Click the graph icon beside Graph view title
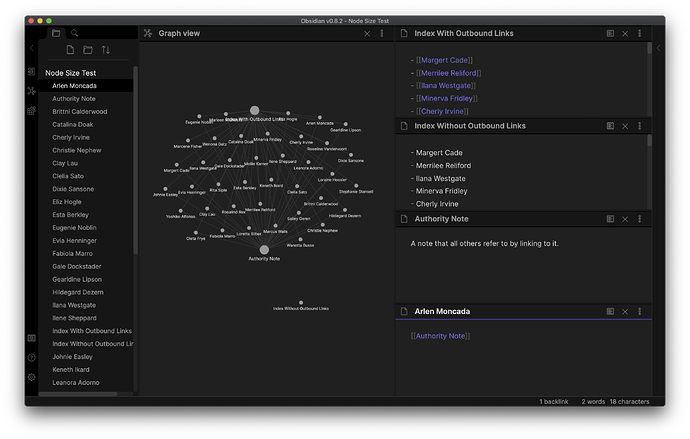The image size is (690, 439). point(148,33)
